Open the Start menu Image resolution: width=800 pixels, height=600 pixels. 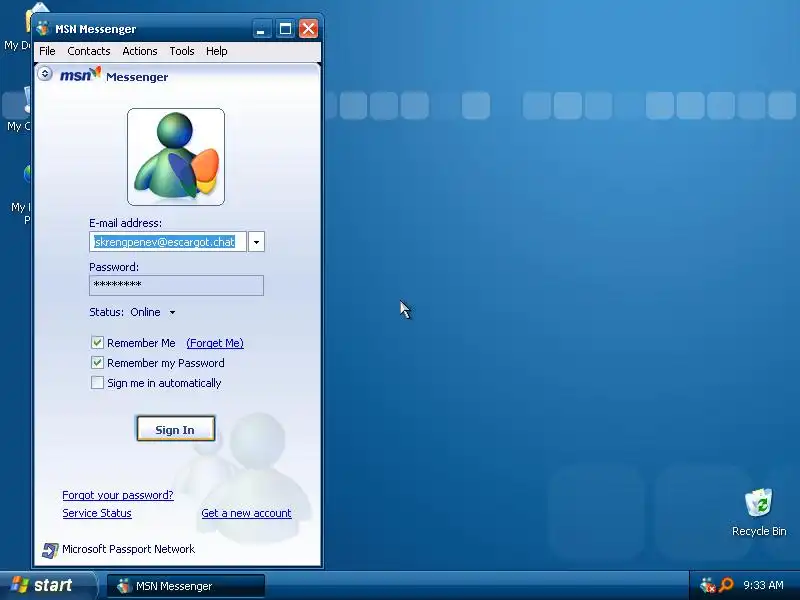coord(47,585)
